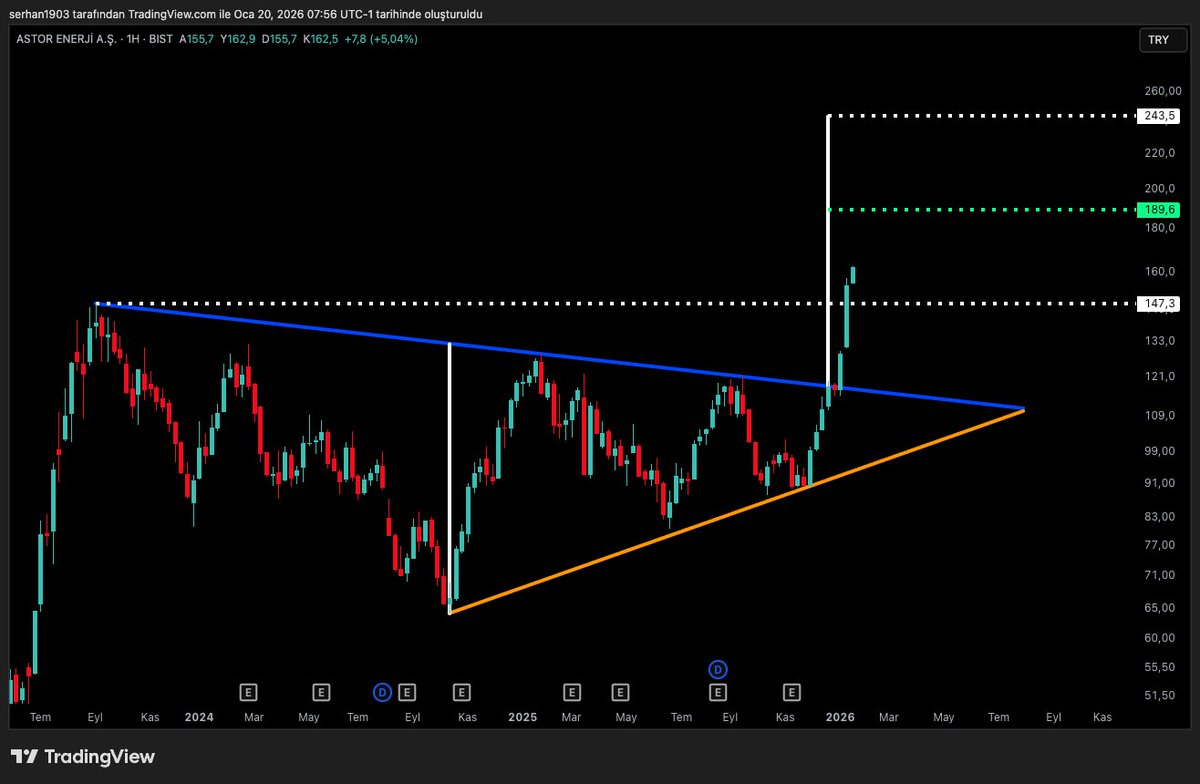Click the 160,0 price axis label
The width and height of the screenshot is (1200, 784).
tap(1160, 271)
